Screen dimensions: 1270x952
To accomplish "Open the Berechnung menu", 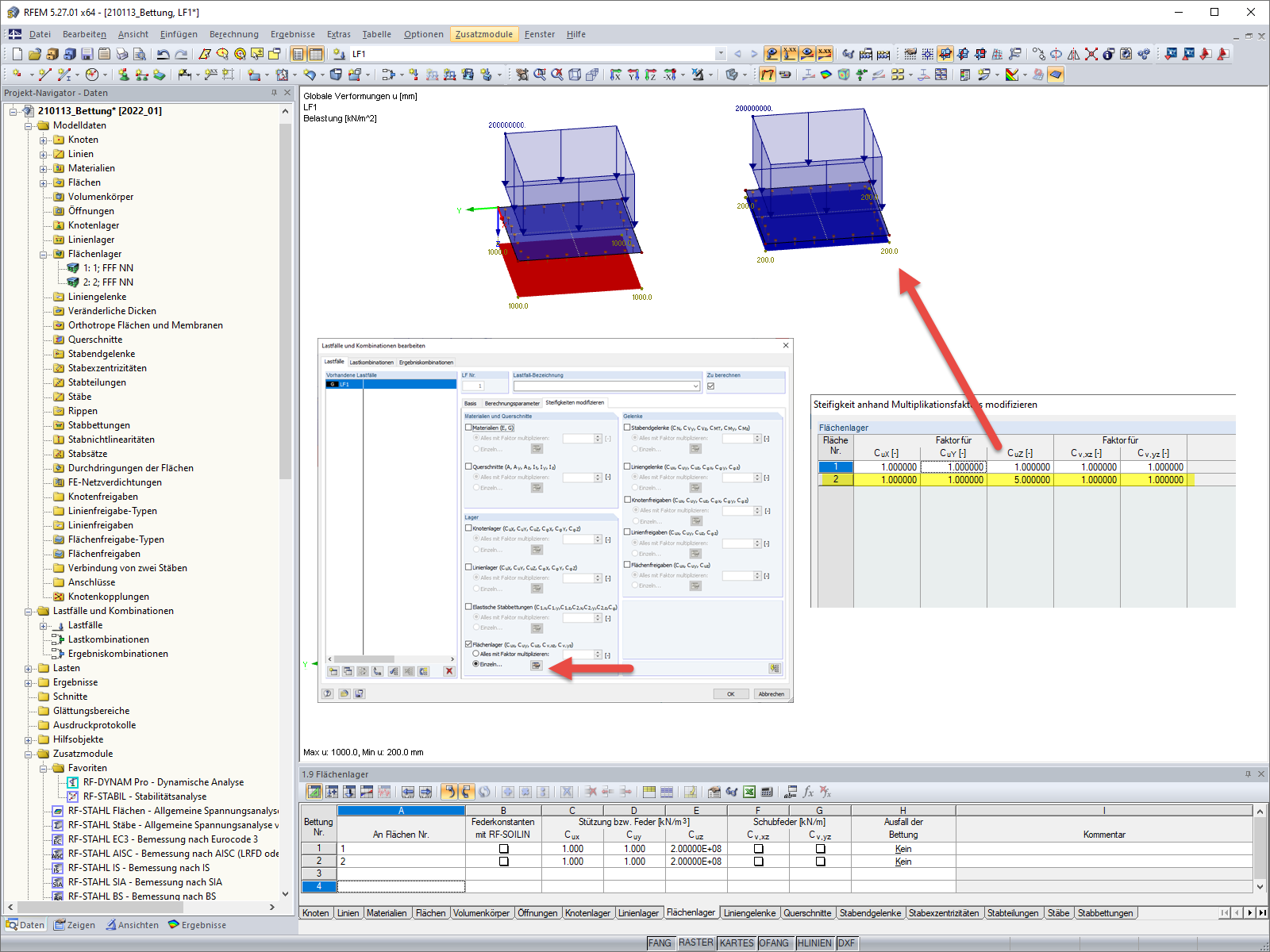I will click(234, 34).
